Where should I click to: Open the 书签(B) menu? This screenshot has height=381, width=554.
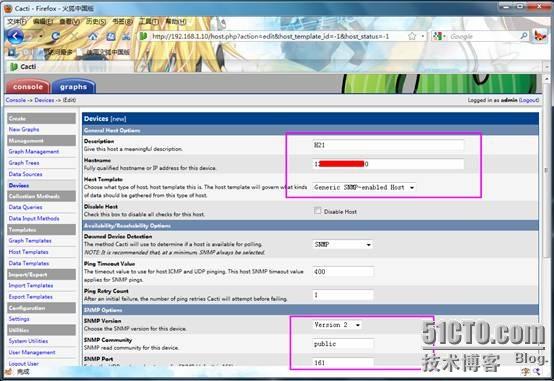coord(122,22)
